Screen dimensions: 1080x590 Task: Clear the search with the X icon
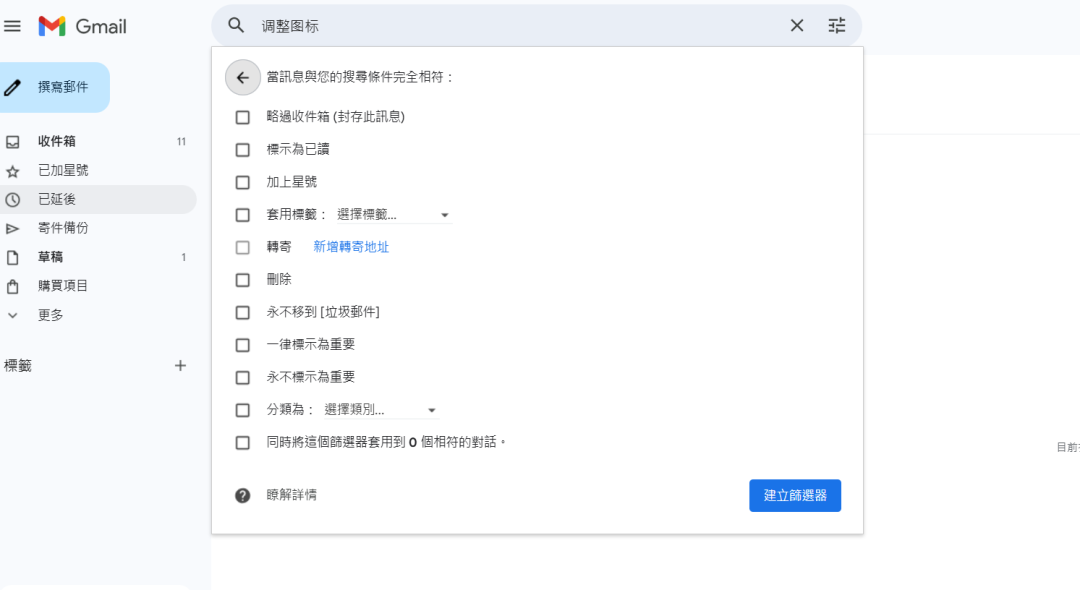coord(796,25)
